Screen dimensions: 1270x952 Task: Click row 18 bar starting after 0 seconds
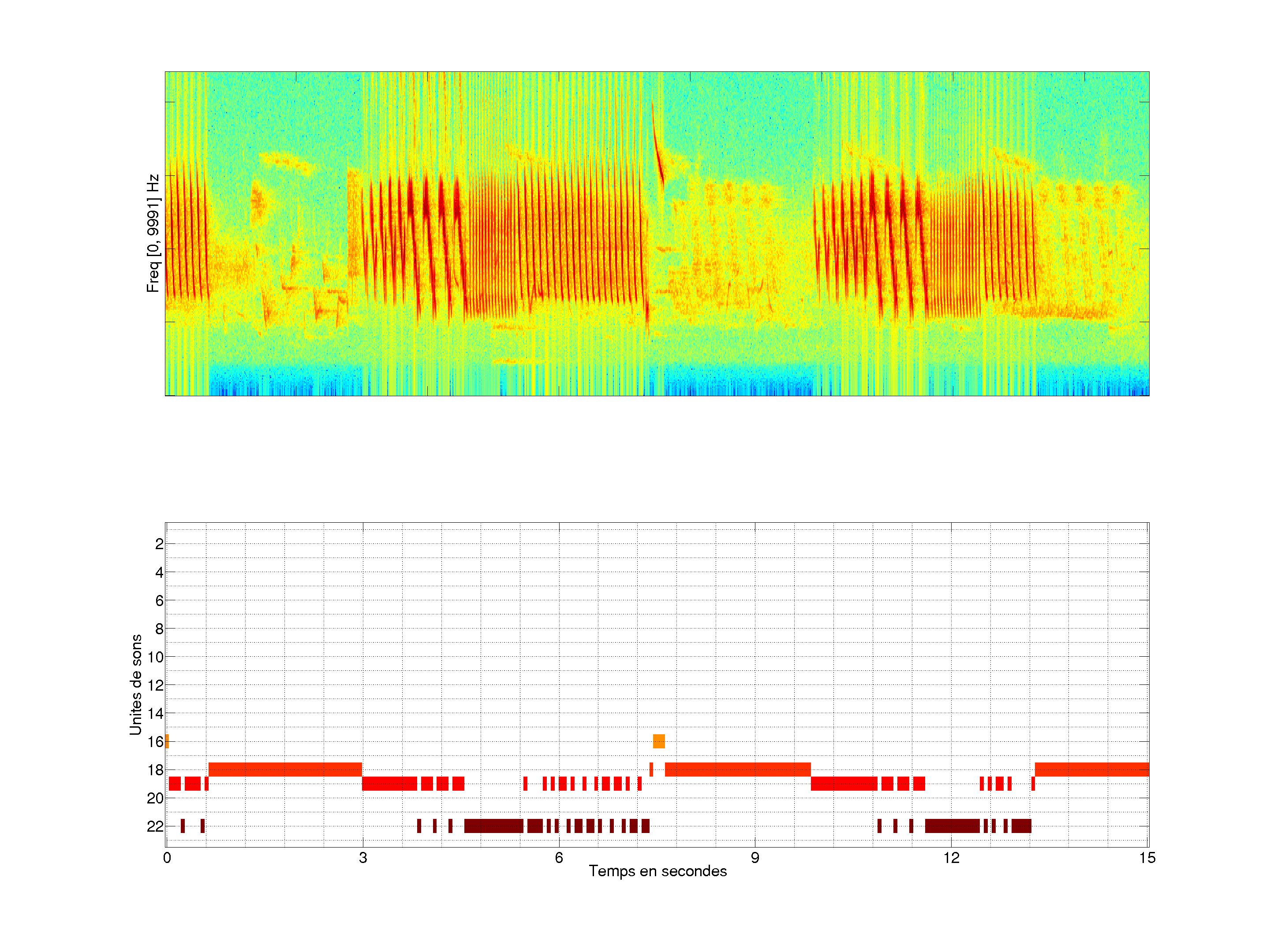click(285, 770)
